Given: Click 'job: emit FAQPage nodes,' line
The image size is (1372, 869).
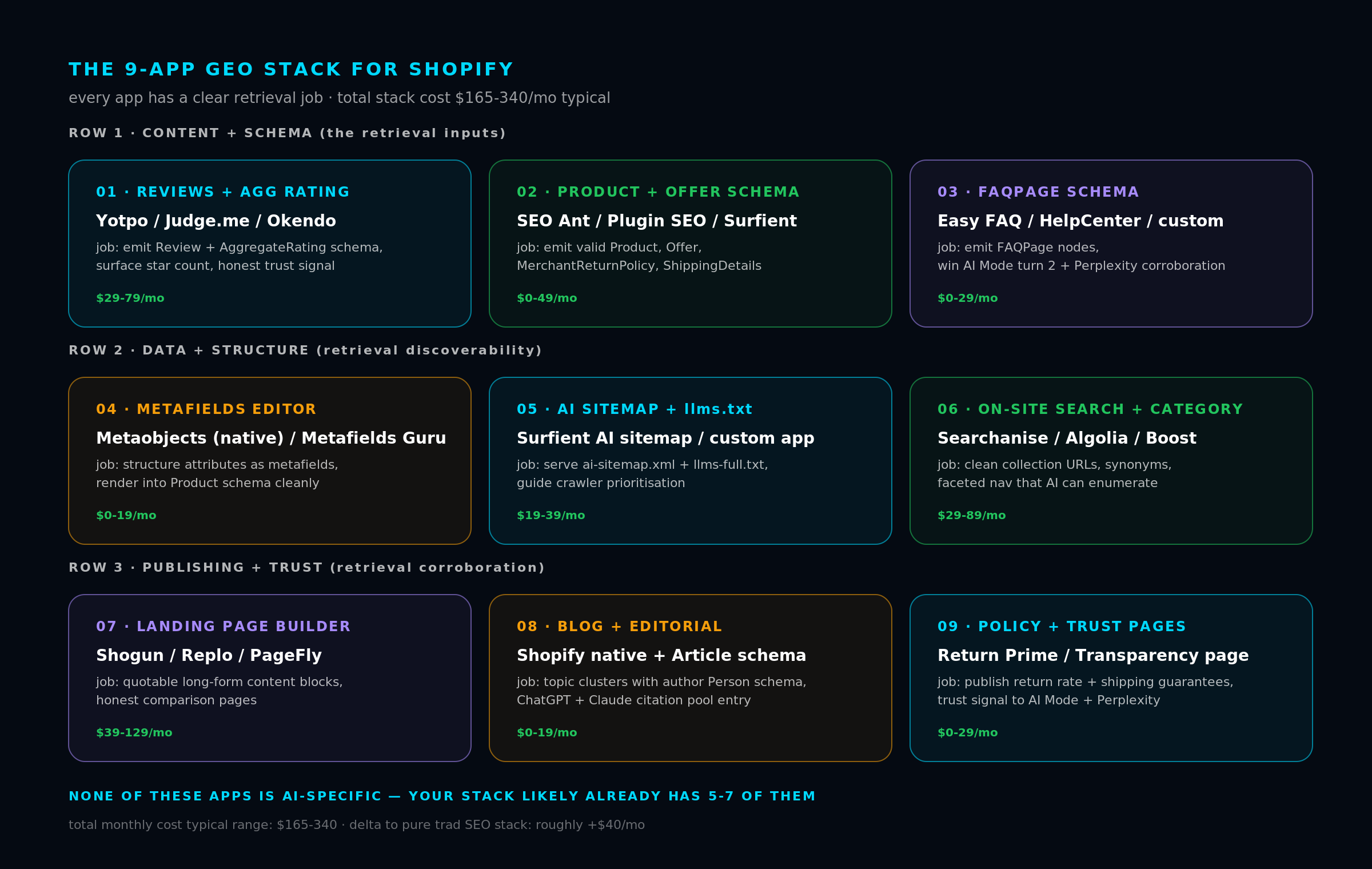Looking at the screenshot, I should pos(1018,248).
